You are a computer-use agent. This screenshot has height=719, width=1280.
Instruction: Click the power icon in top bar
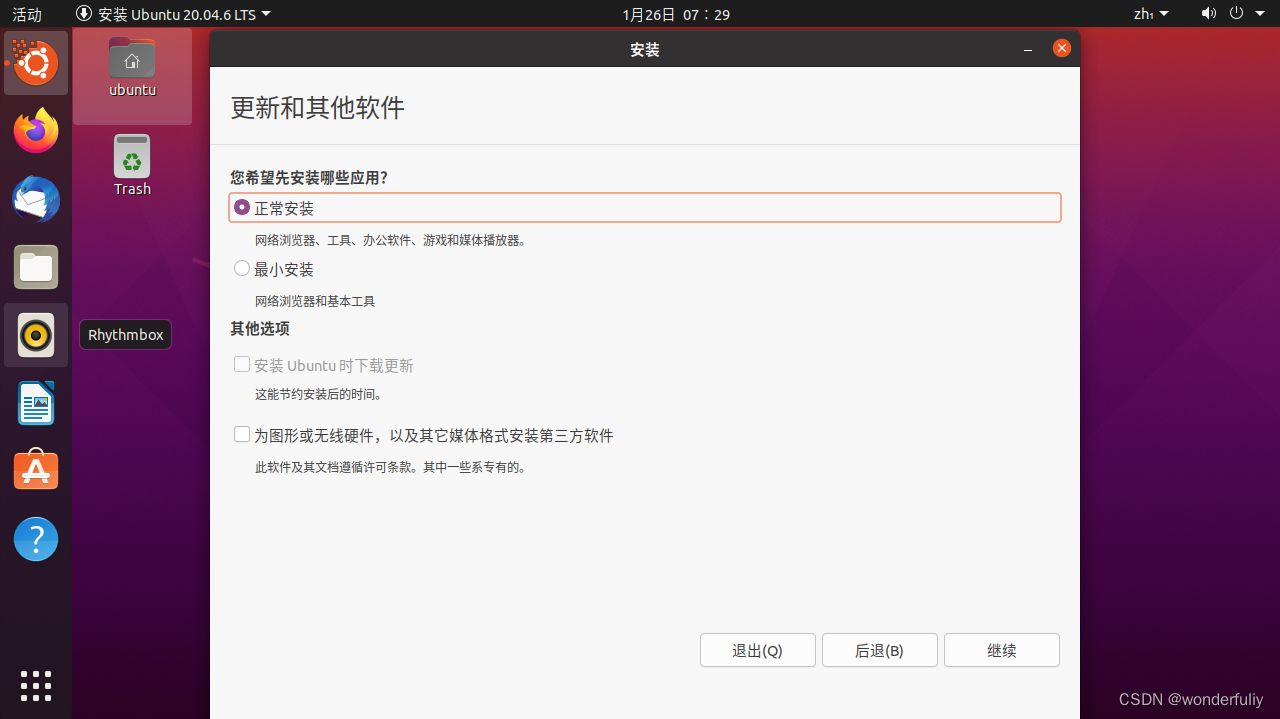click(x=1236, y=14)
